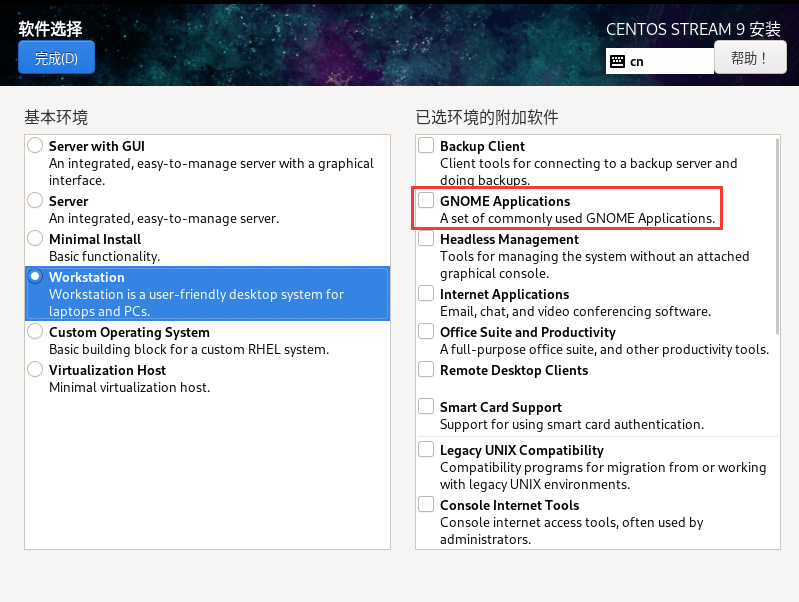Choose the Server base environment
The image size is (799, 602).
[x=36, y=201]
